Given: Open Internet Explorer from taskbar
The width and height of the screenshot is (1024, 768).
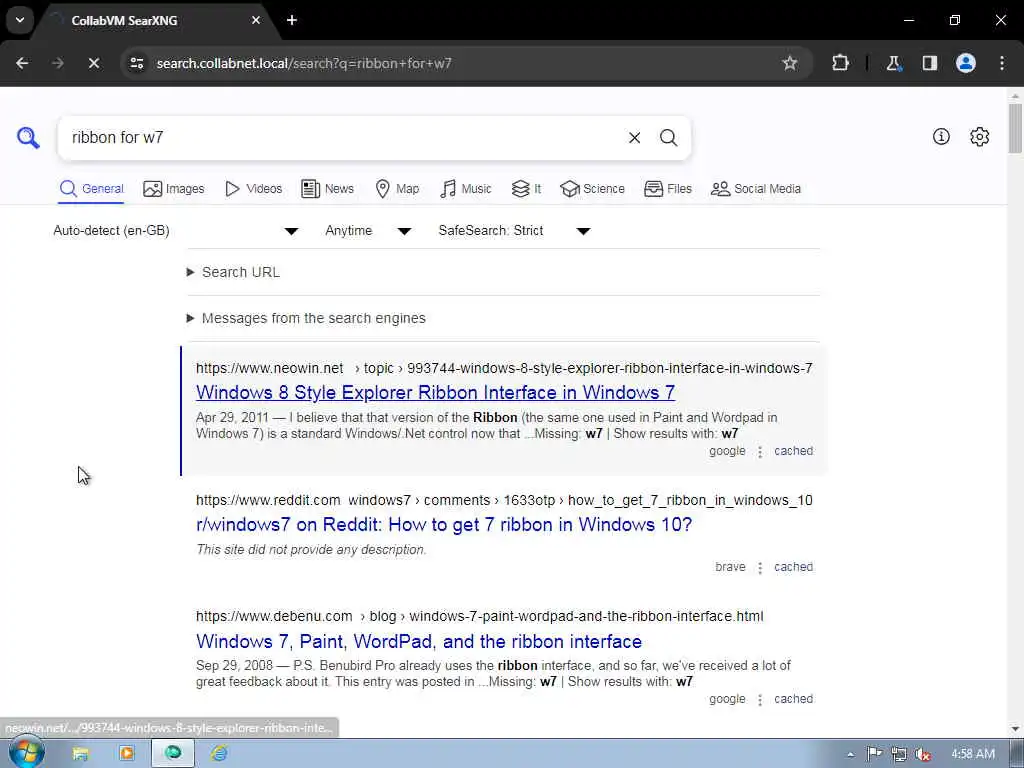Looking at the screenshot, I should [219, 754].
